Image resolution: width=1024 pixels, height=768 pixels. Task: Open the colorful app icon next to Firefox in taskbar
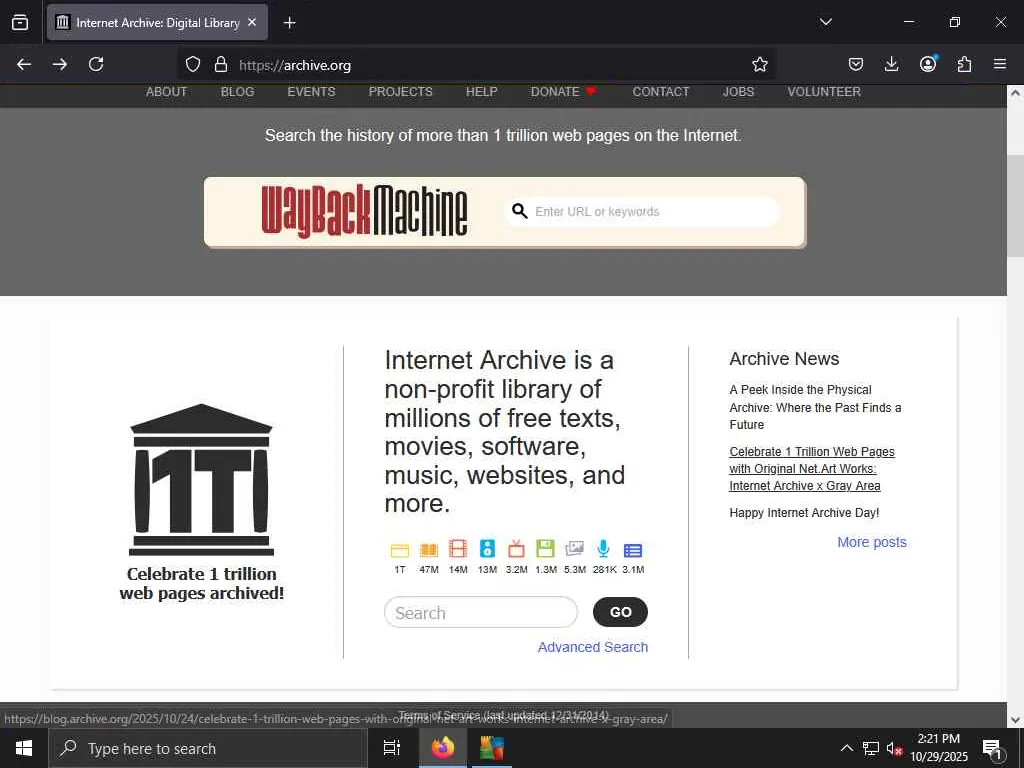point(492,748)
